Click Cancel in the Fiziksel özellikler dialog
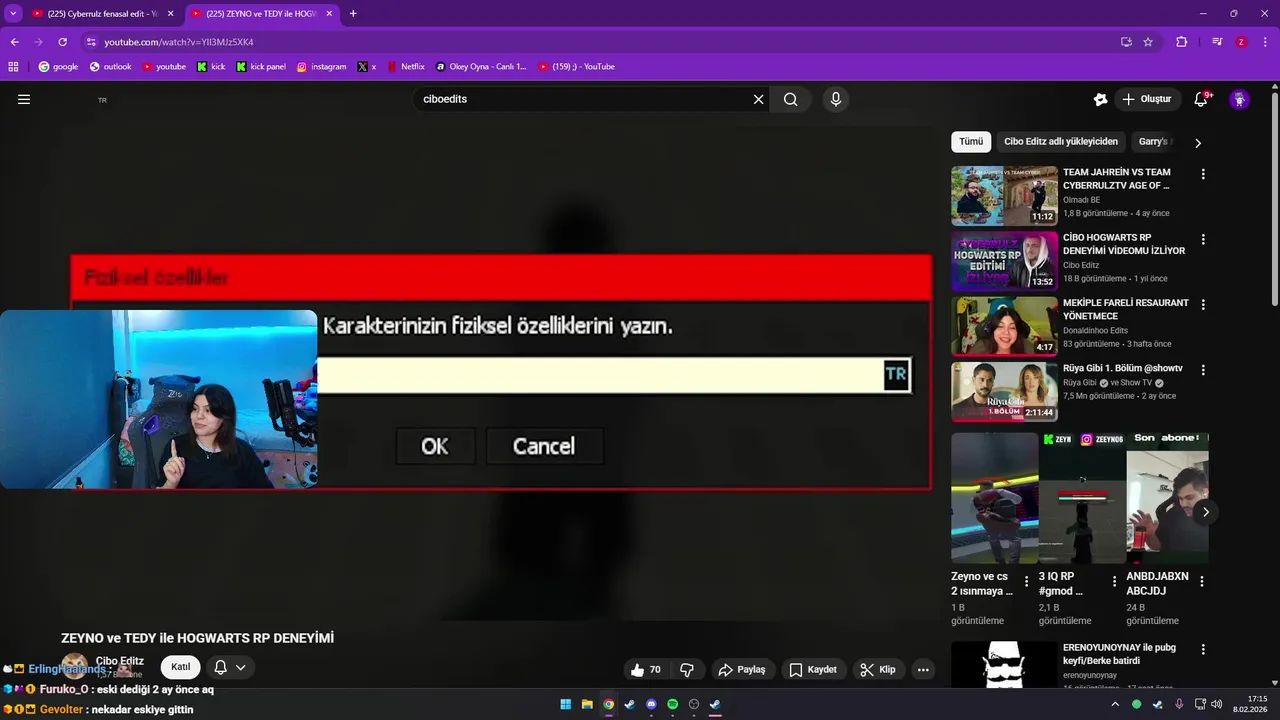The height and width of the screenshot is (720, 1280). [544, 446]
